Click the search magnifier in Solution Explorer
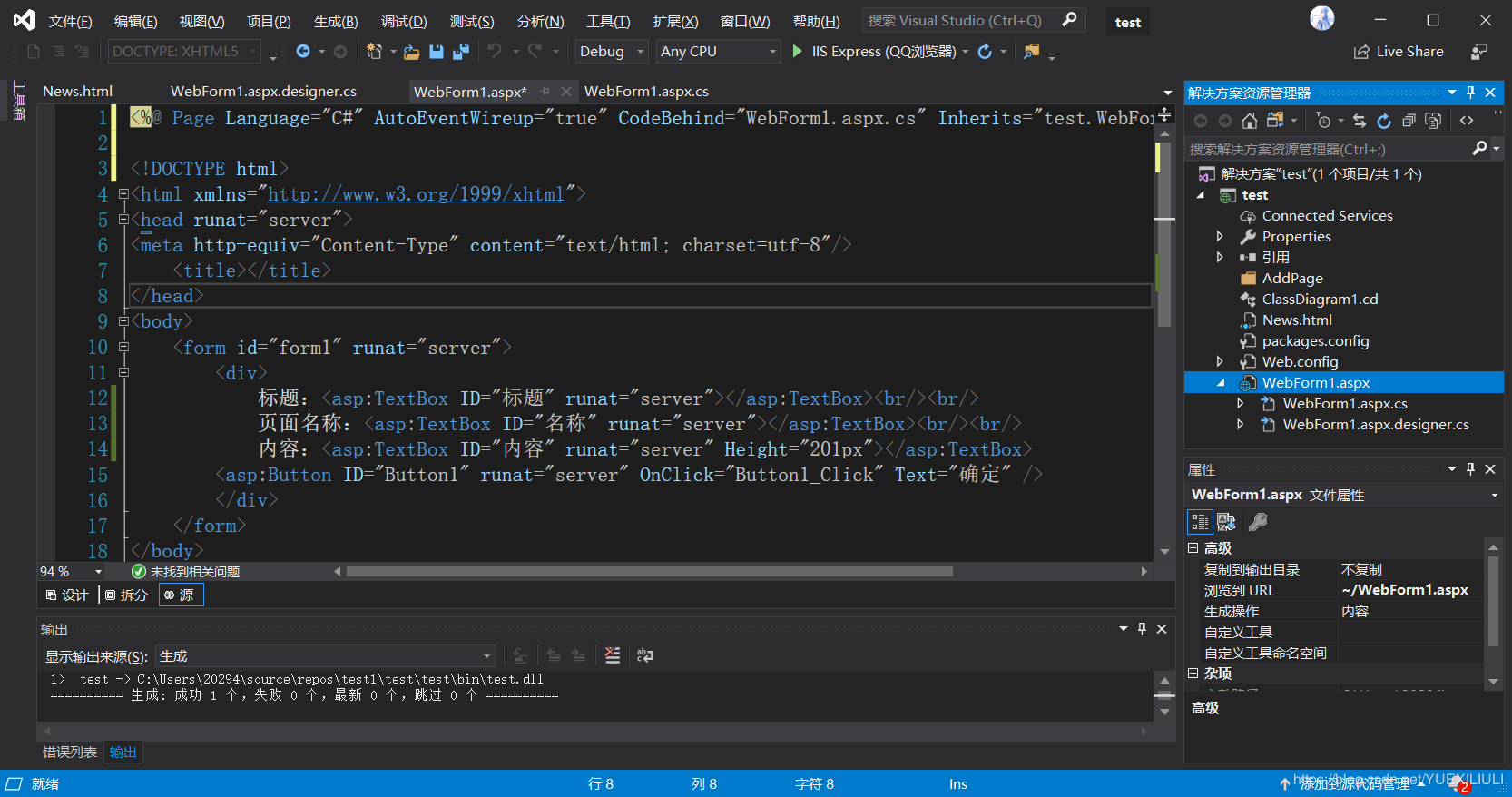This screenshot has width=1512, height=797. click(1479, 148)
